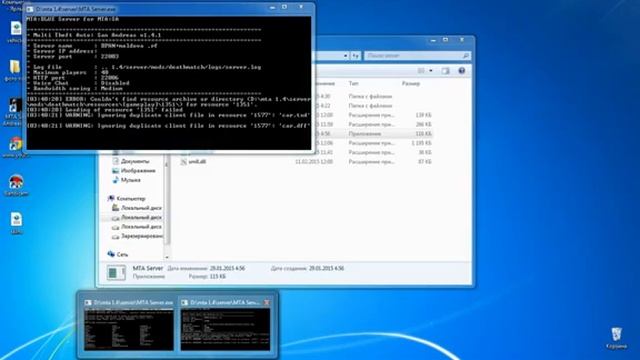Minimize the Explorer window
Image resolution: width=640 pixels, height=360 pixels.
coord(433,40)
